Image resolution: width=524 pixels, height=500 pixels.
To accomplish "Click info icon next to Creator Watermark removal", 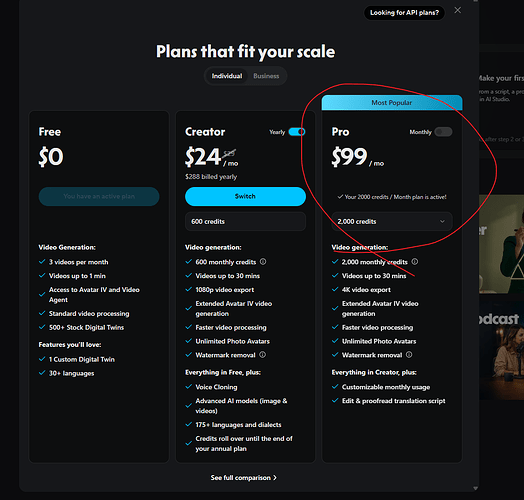I will (x=263, y=355).
